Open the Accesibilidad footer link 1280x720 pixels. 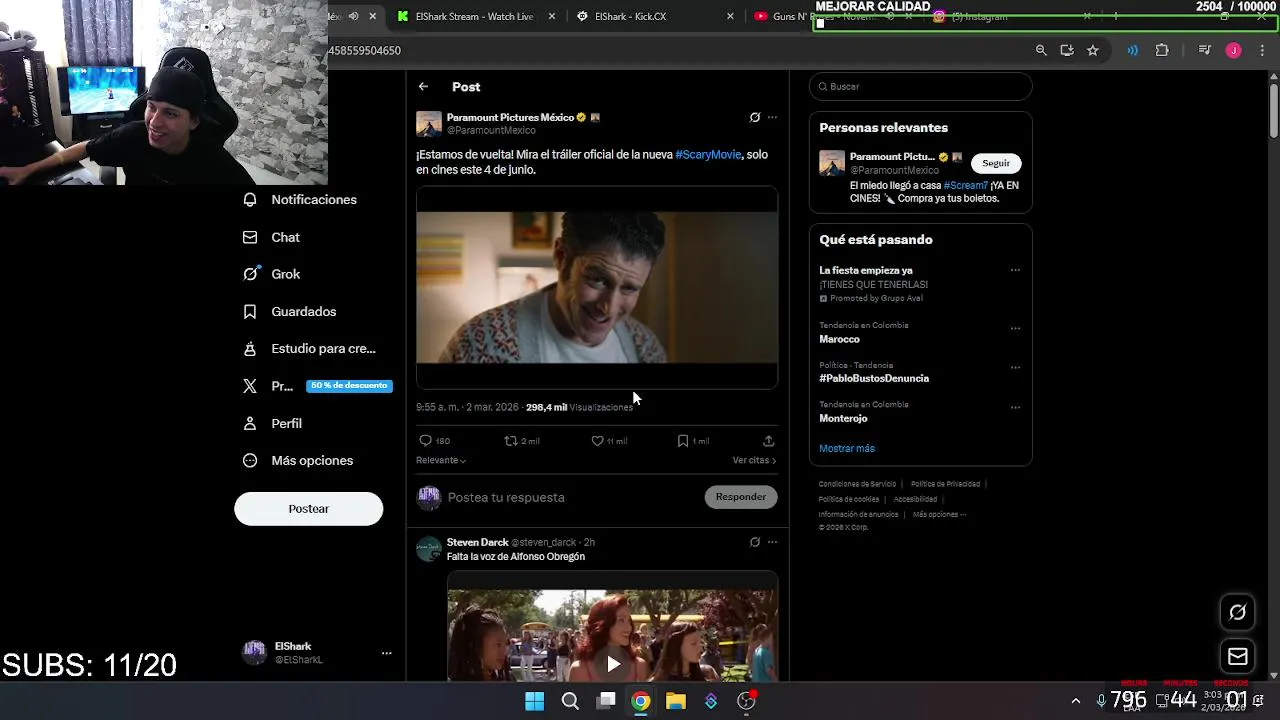click(915, 499)
